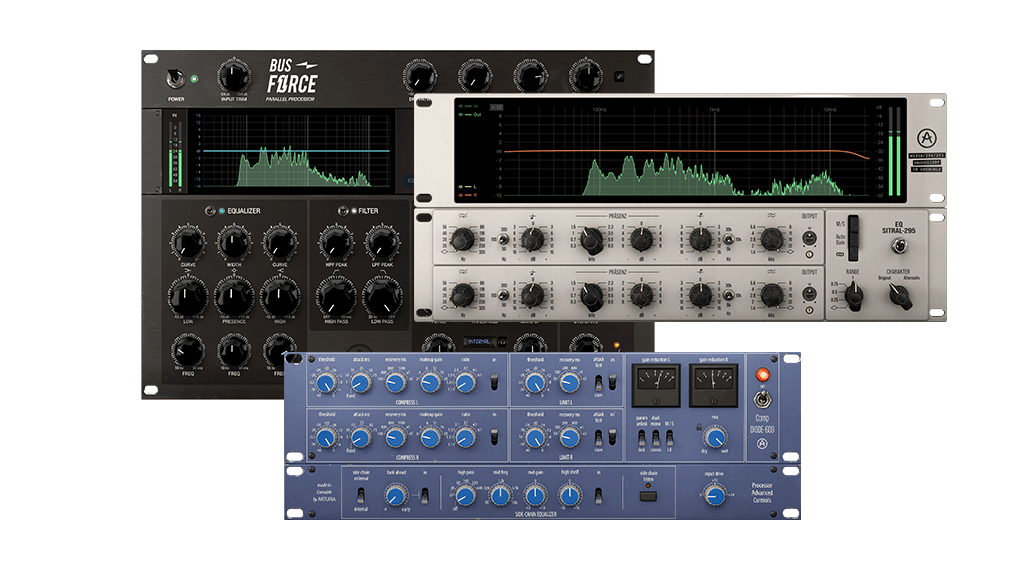The image size is (1034, 580).
Task: Click the top-row OUTPUT knob on Sitral
Action: click(x=809, y=237)
